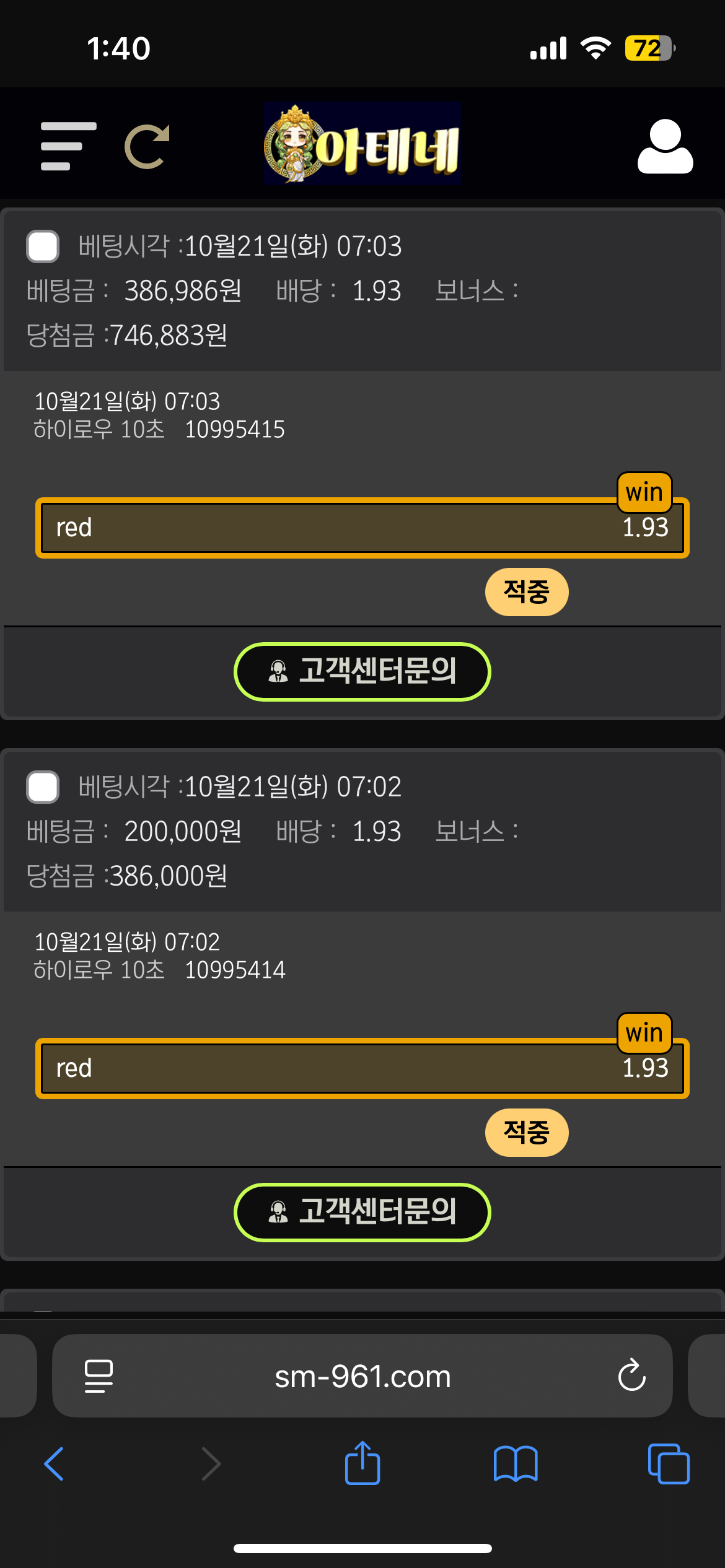Click 고객센터문의 button for bet 10995414
725x1568 pixels.
(362, 1212)
